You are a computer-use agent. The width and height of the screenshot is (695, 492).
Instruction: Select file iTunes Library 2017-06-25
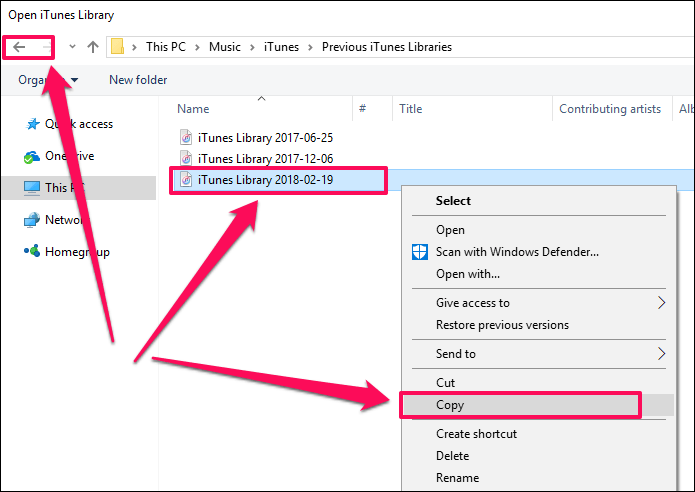click(x=265, y=138)
